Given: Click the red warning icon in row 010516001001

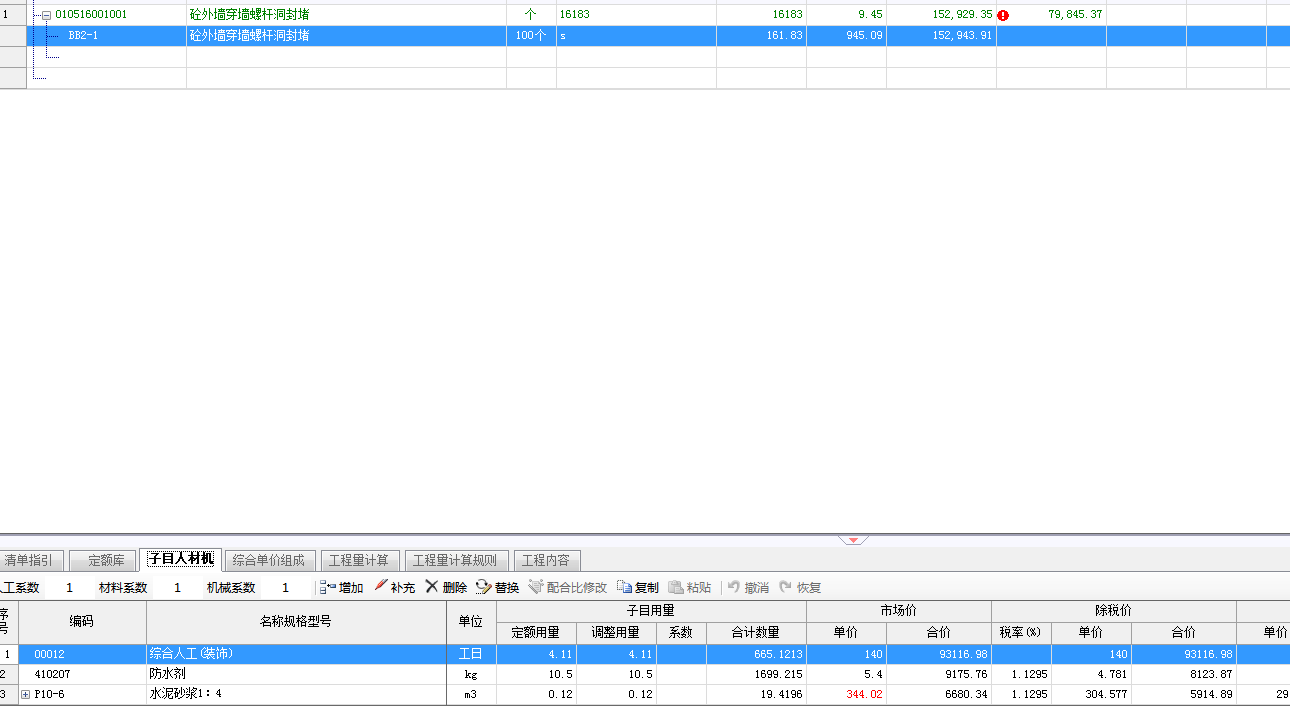Looking at the screenshot, I should 1003,15.
